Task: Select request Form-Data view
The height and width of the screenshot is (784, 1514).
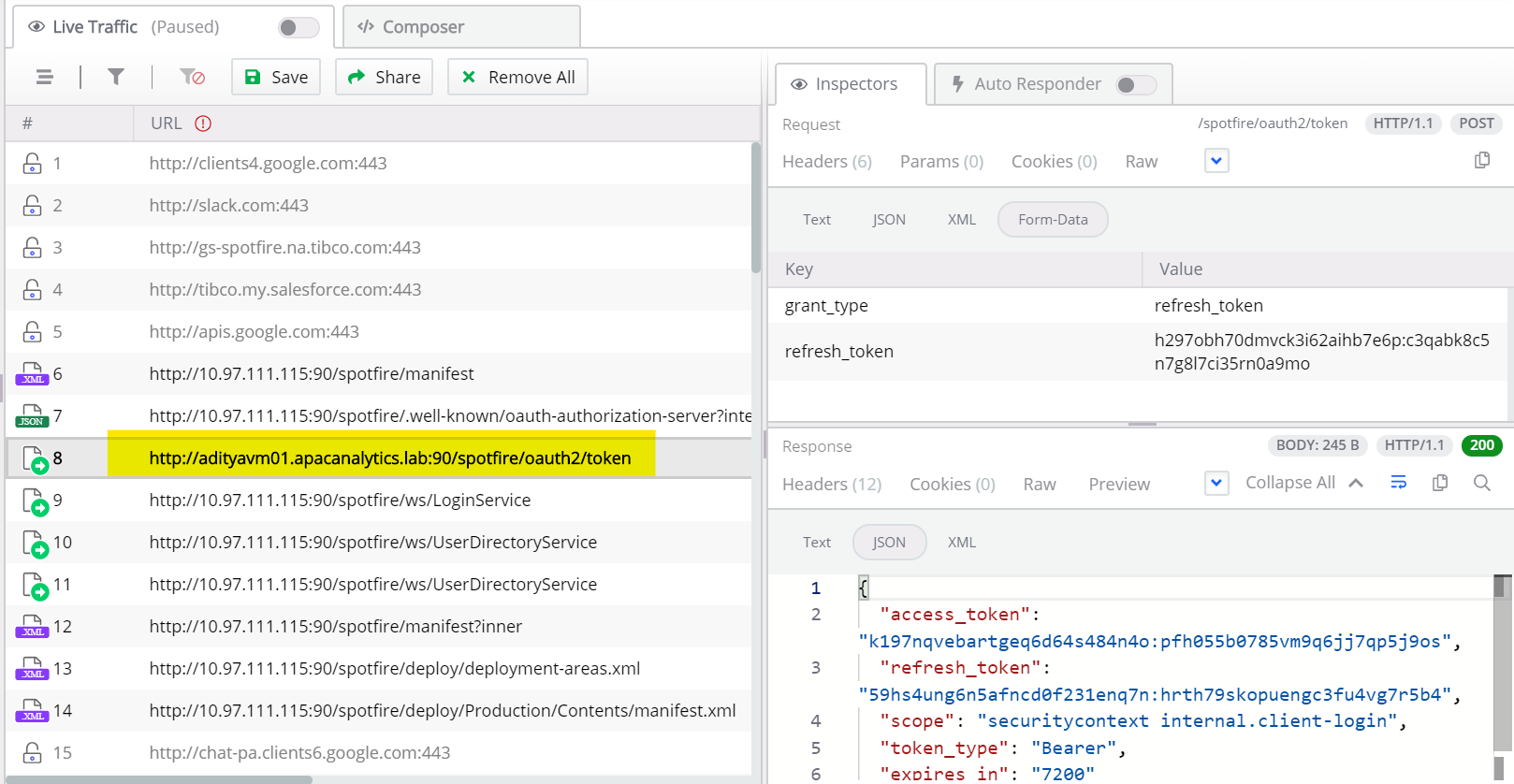Action: [1053, 220]
